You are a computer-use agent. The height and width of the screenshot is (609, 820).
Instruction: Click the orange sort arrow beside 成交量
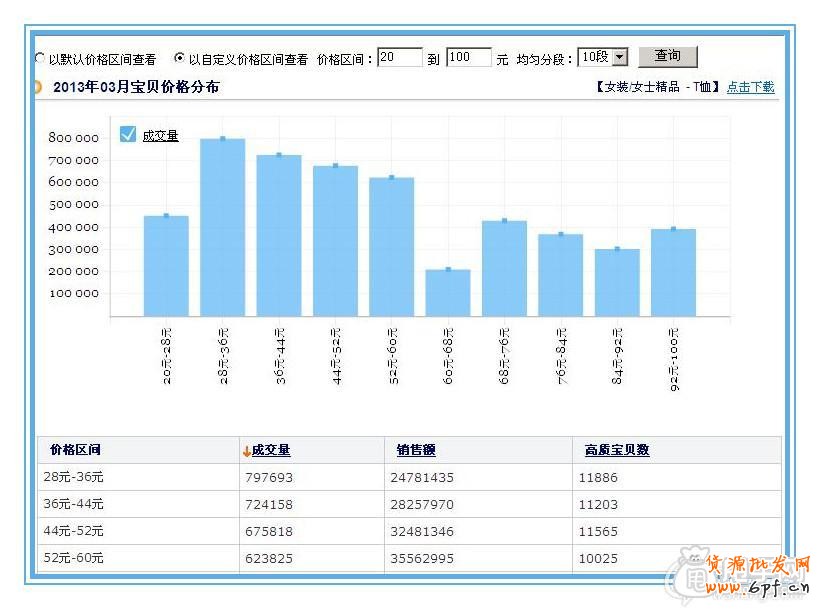[x=246, y=451]
